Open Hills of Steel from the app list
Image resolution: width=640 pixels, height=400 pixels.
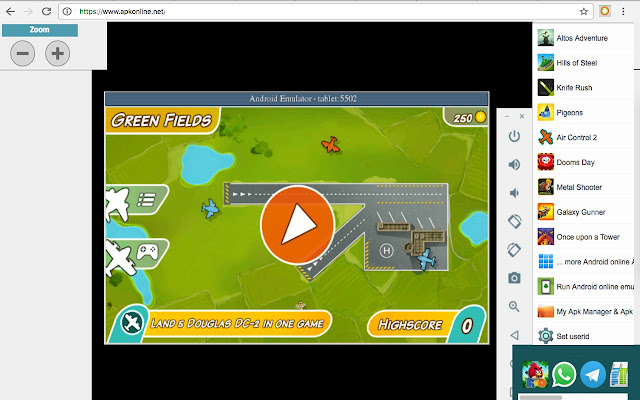(584, 63)
